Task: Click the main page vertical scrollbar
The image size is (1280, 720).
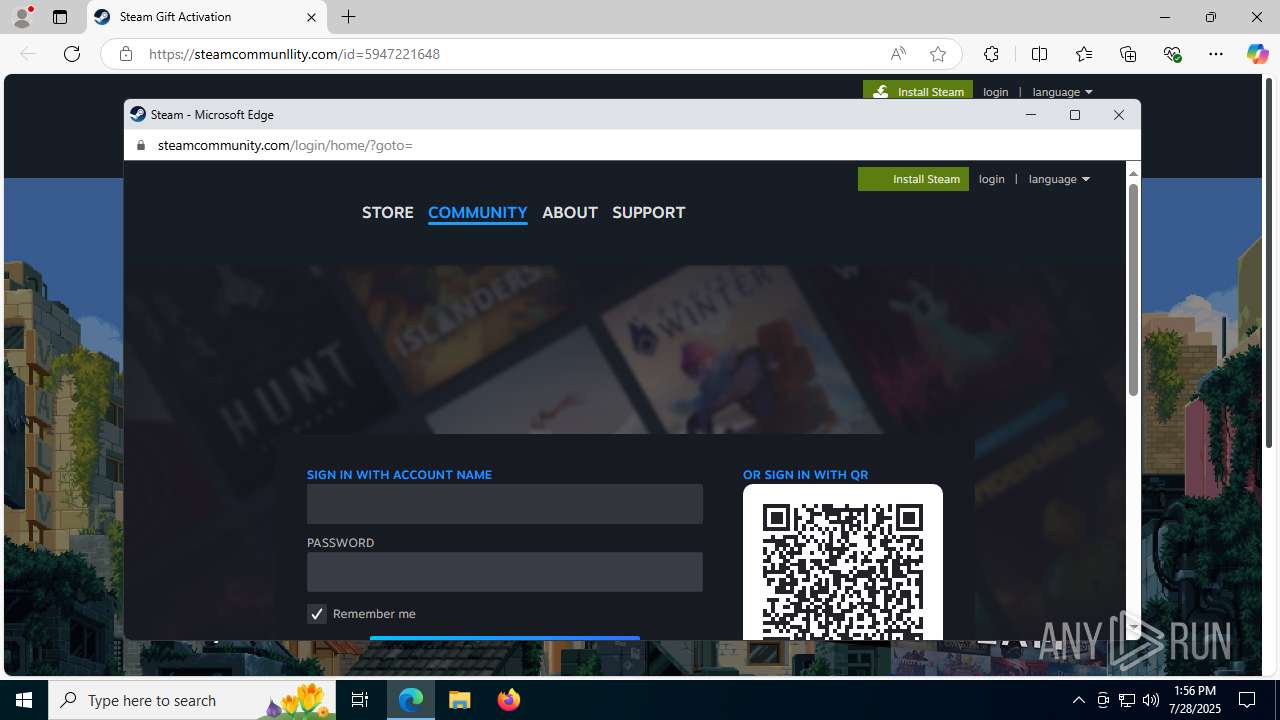Action: [x=1270, y=262]
